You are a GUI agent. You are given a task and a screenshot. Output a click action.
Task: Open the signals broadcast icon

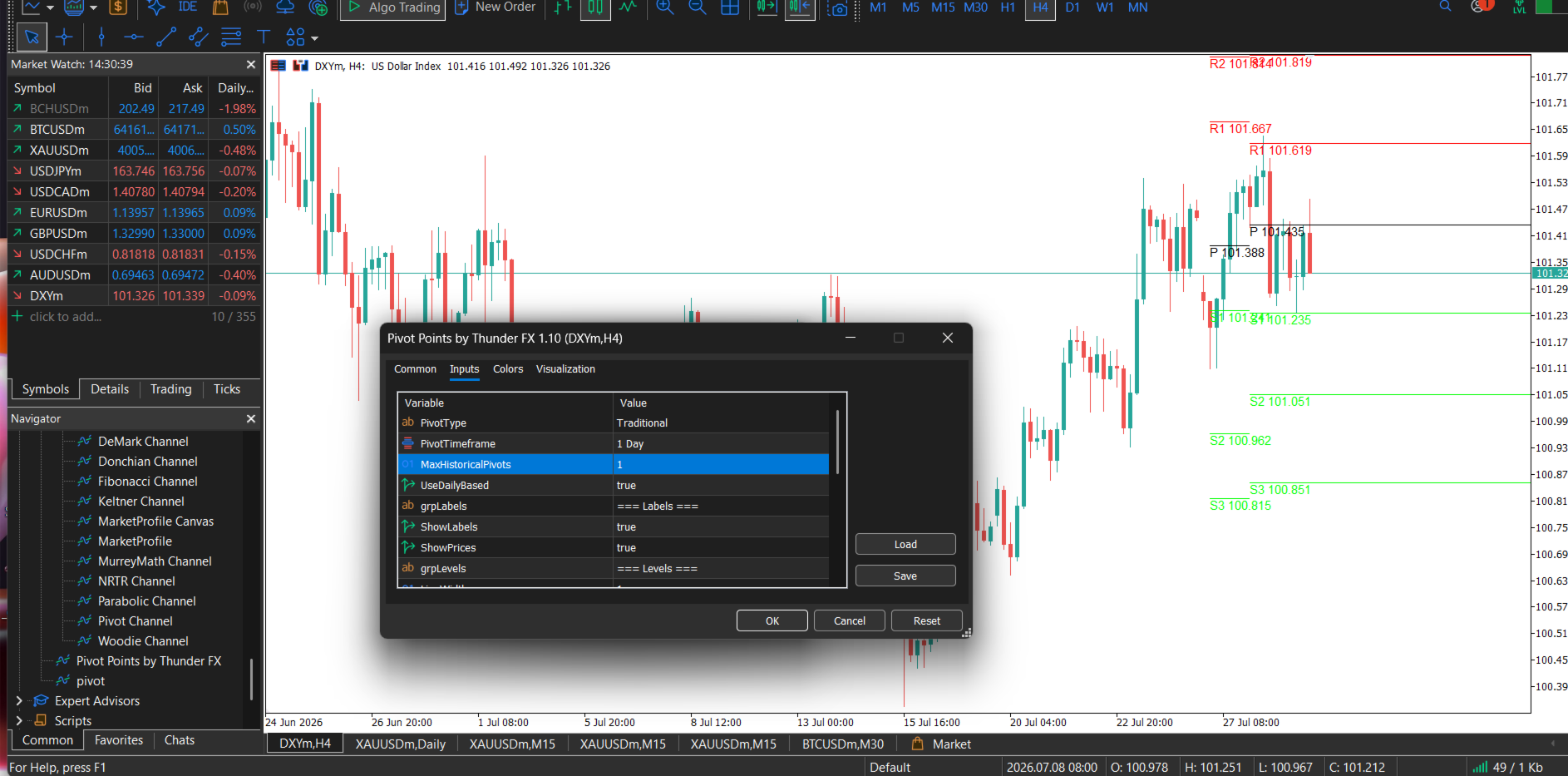[253, 7]
